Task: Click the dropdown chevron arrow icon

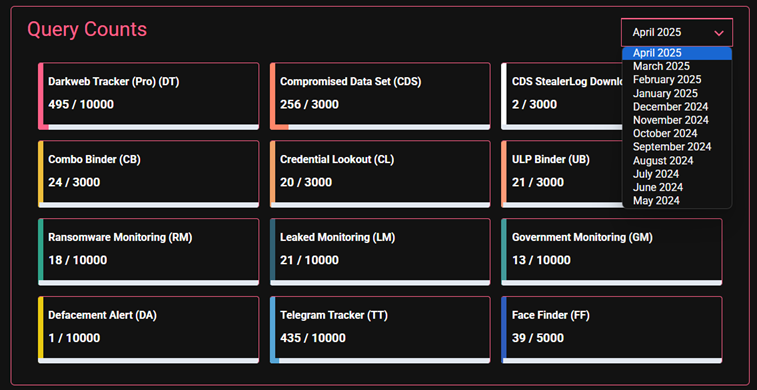Action: click(x=719, y=33)
